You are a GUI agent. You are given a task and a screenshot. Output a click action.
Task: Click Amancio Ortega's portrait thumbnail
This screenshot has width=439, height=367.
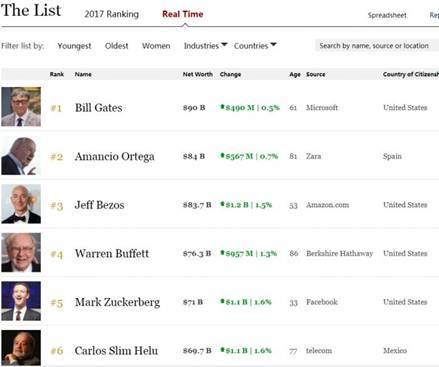tap(21, 155)
